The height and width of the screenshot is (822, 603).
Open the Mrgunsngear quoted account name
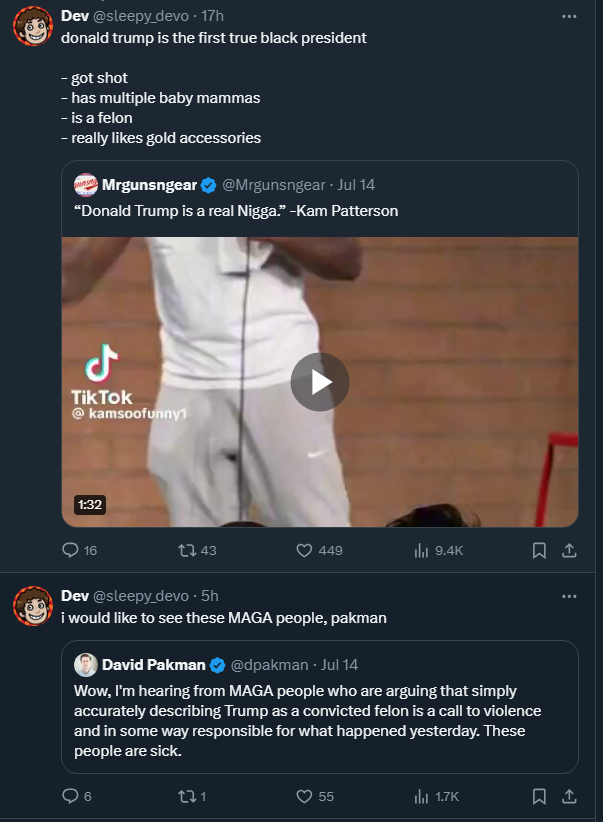[x=149, y=185]
